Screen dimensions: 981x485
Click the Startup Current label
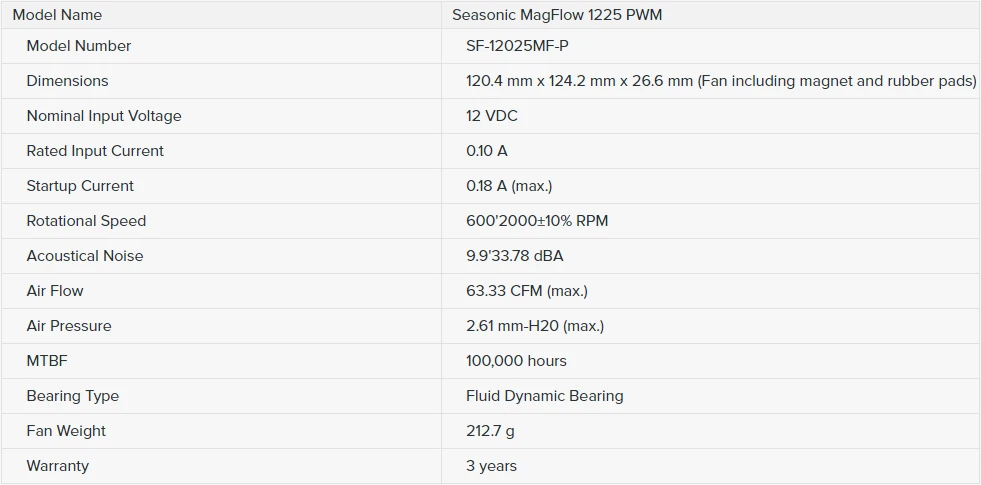(x=80, y=186)
